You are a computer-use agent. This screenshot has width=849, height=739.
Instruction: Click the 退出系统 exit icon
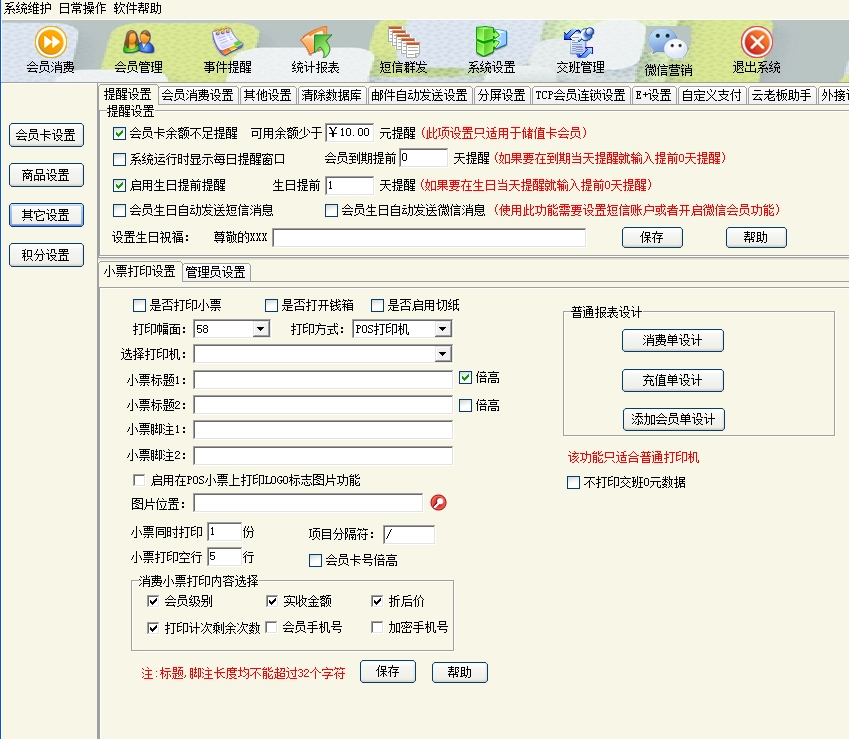click(x=756, y=43)
